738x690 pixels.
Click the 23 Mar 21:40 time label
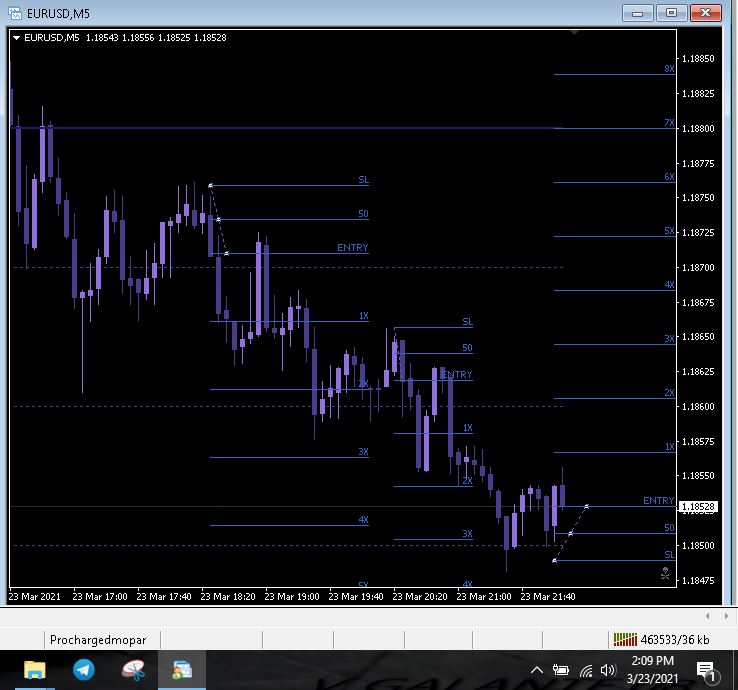pos(548,596)
